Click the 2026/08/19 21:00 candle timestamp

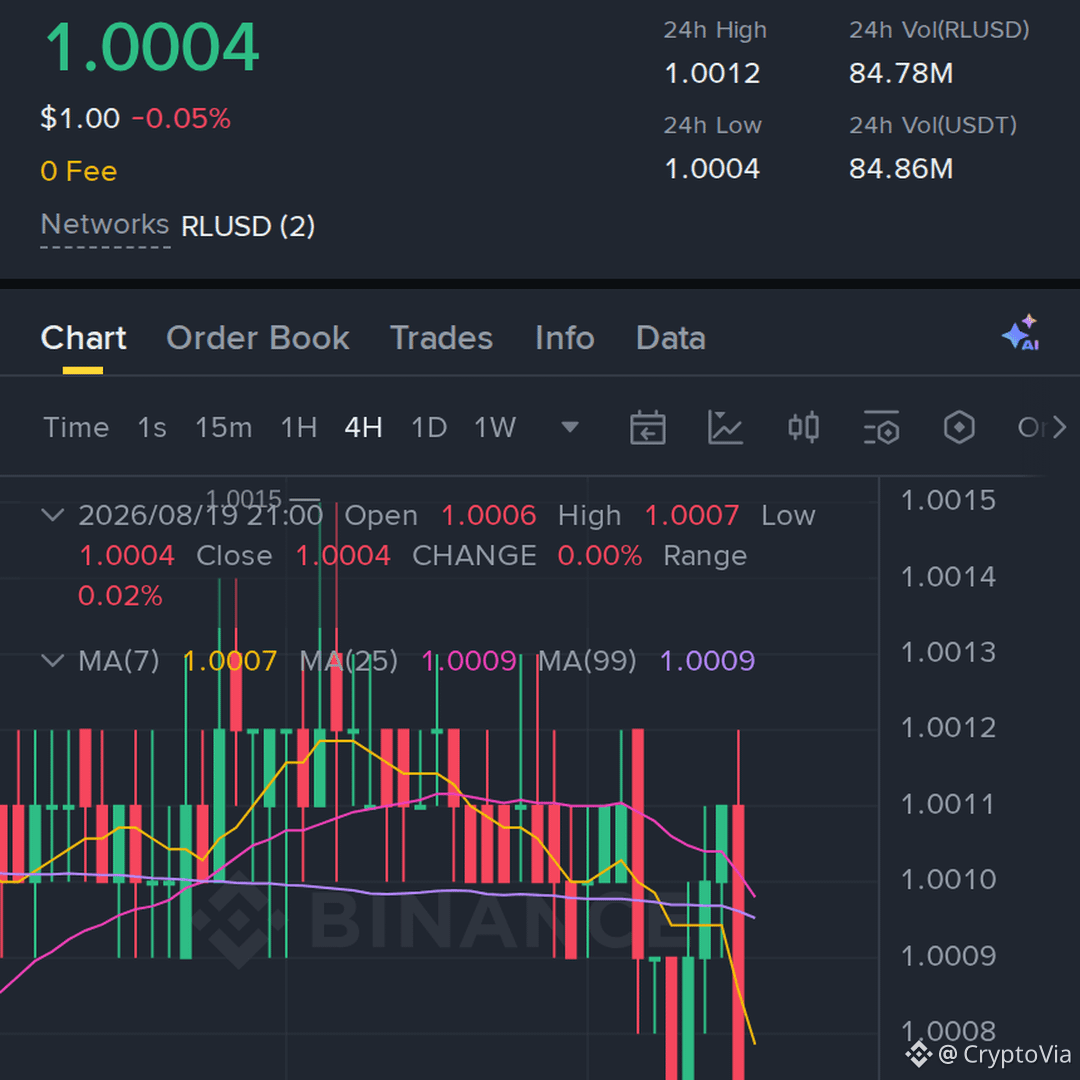(200, 515)
